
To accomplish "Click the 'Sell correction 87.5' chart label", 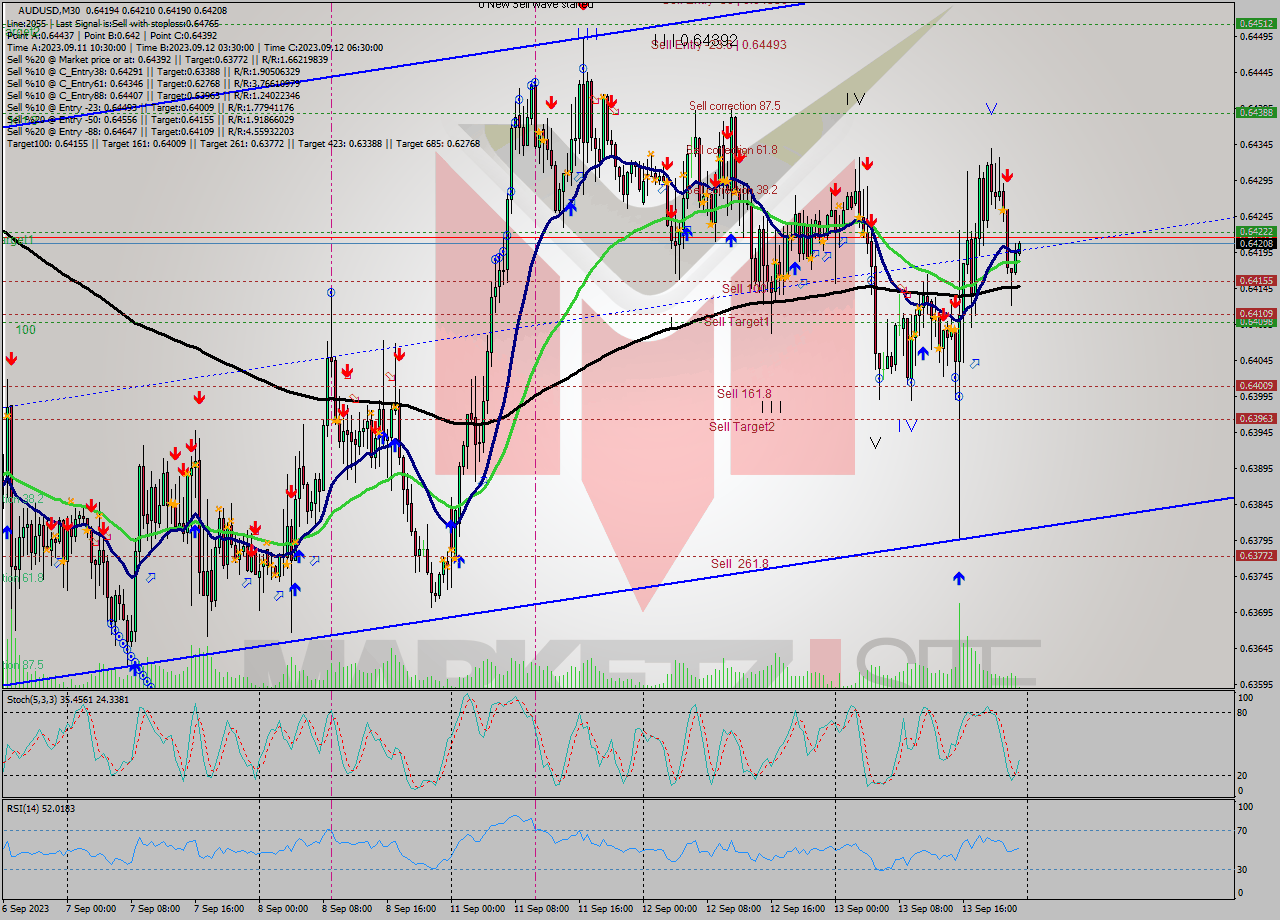I will point(734,106).
